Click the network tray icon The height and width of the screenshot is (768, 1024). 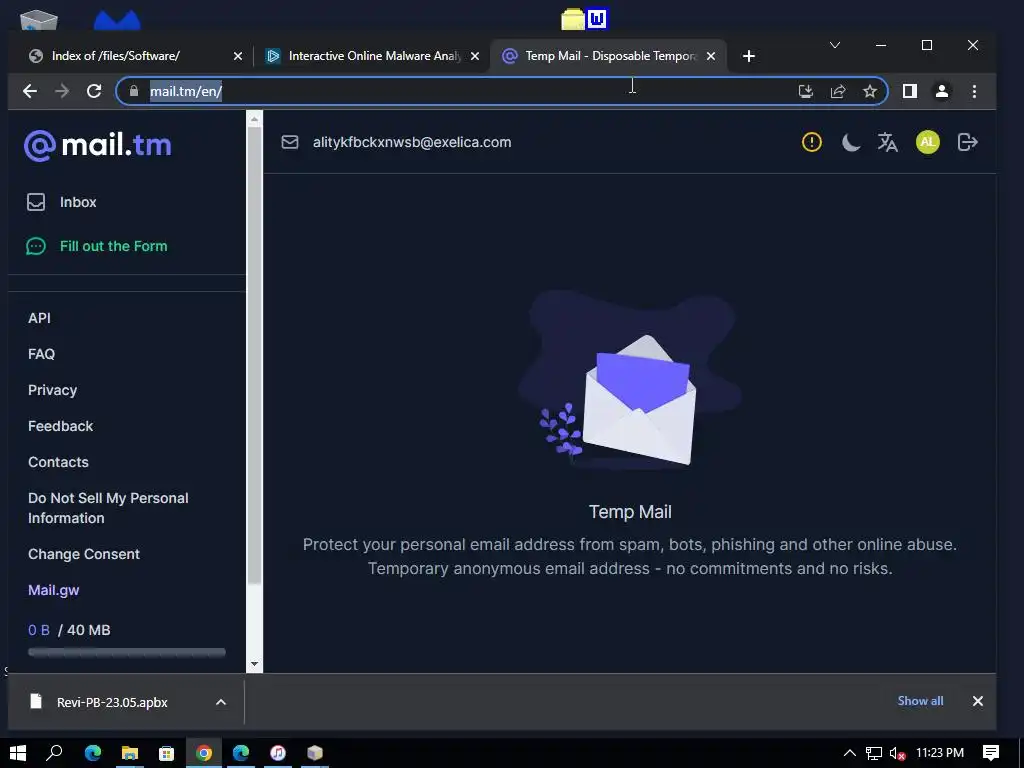(874, 753)
